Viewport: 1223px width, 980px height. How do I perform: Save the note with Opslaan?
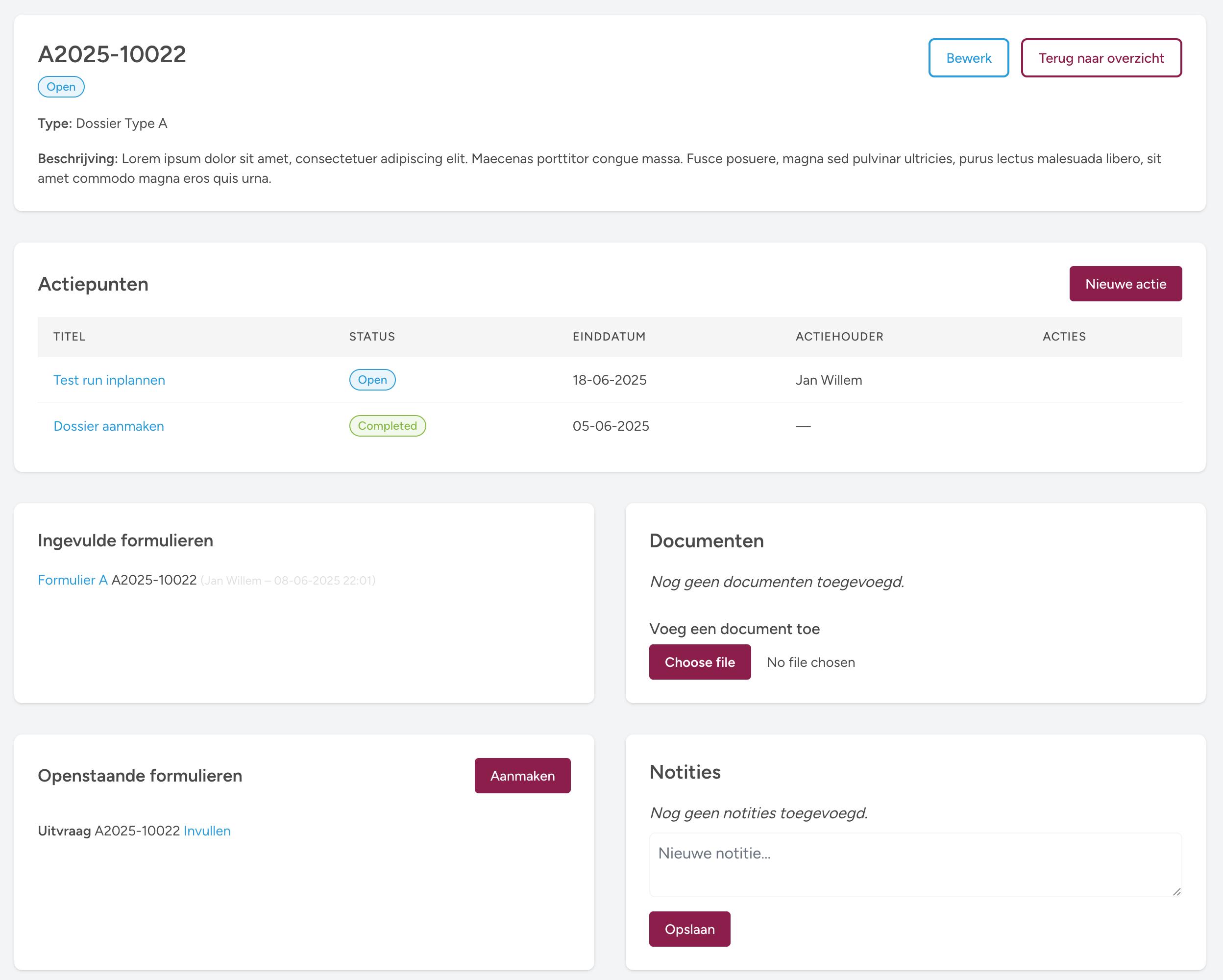click(689, 929)
